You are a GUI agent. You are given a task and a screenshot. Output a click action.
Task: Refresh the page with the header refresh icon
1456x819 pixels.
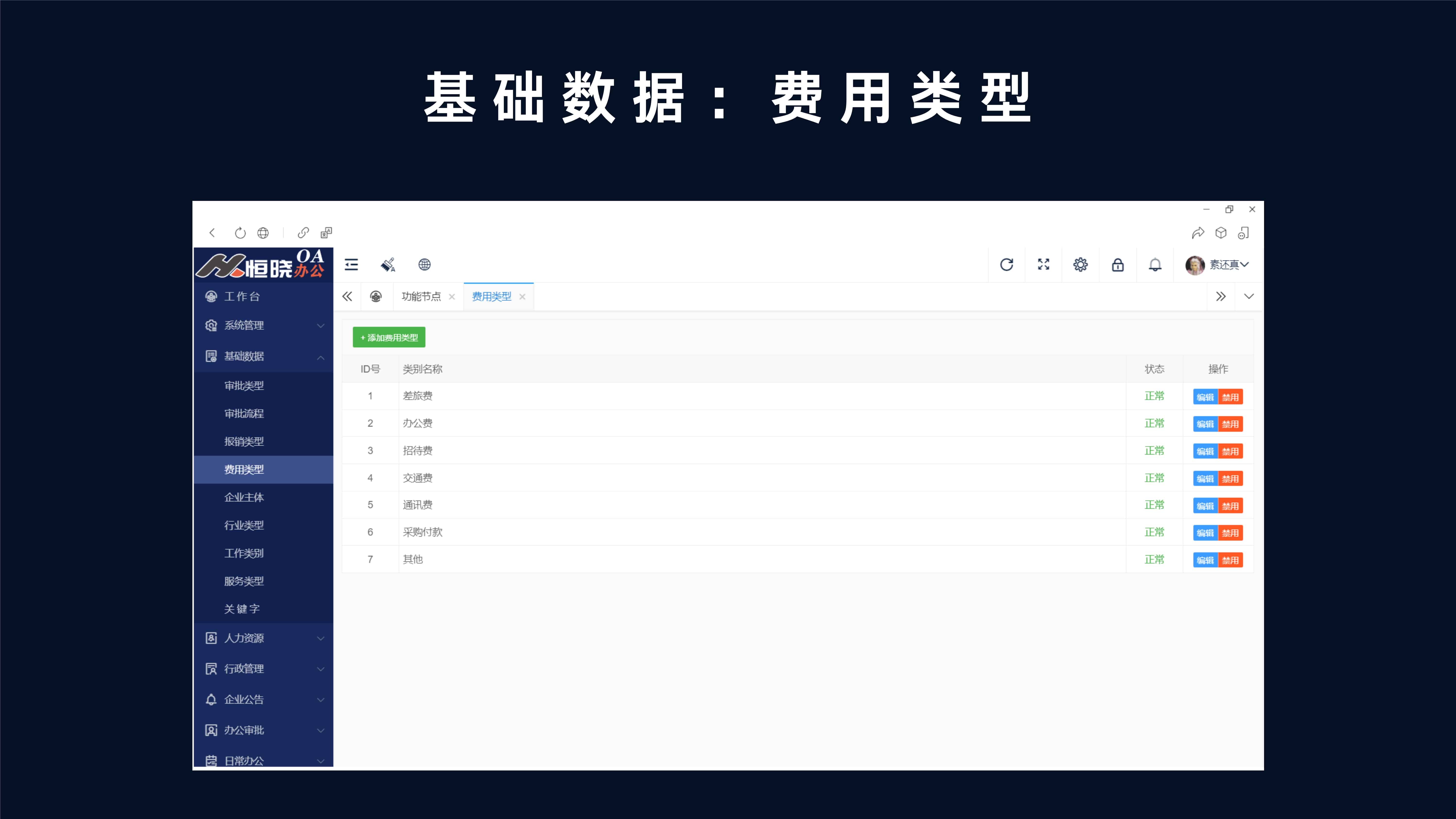point(1007,265)
